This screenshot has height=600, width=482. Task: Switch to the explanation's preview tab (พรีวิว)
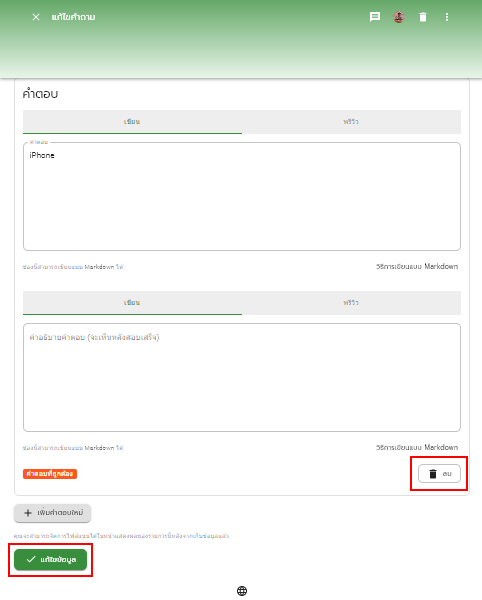351,303
